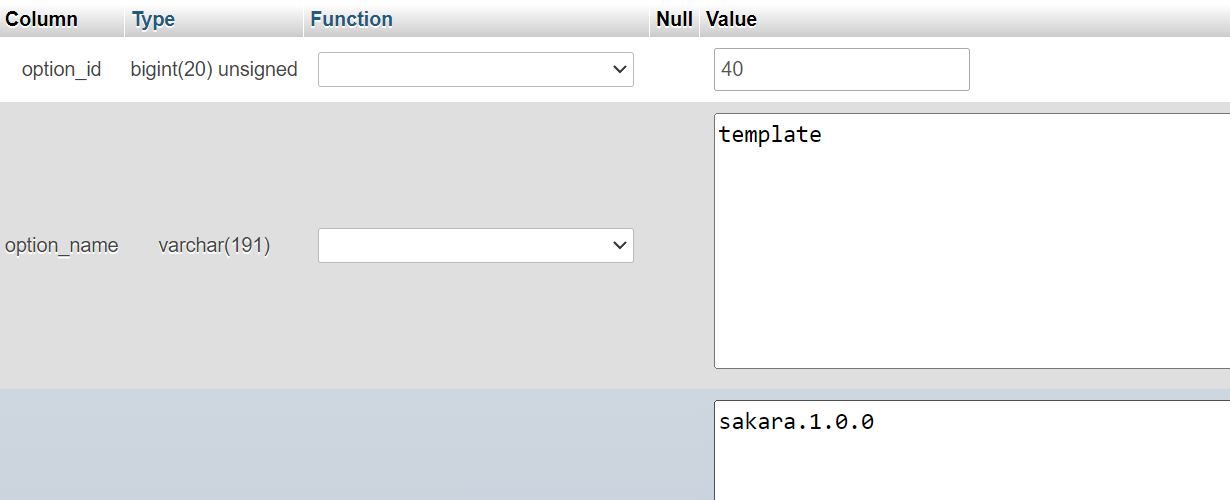Click the empty Null cell in option_id row
Screen dimensions: 1230x500
coord(674,70)
